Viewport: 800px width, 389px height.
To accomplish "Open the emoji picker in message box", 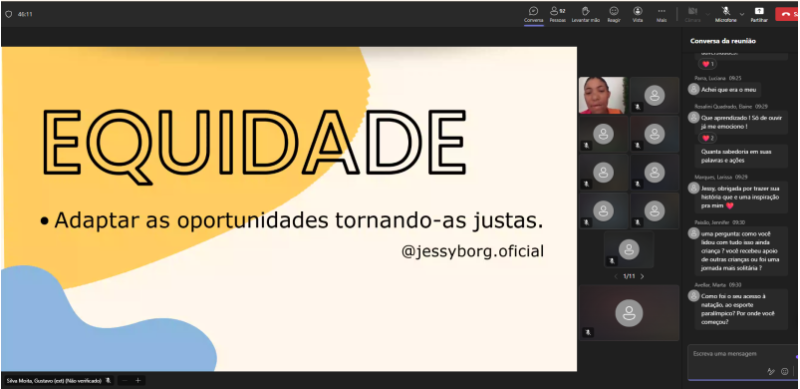I will [x=785, y=372].
